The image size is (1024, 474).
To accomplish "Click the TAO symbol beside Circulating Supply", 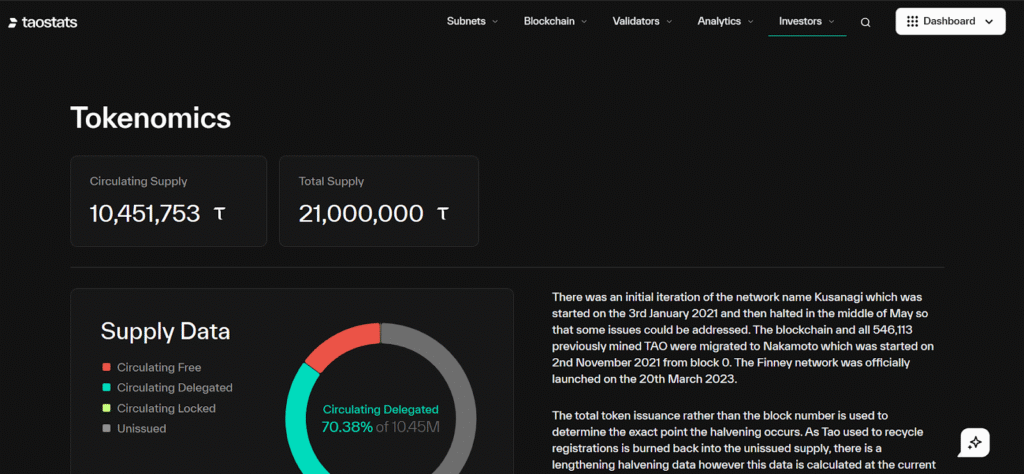I will tap(220, 214).
